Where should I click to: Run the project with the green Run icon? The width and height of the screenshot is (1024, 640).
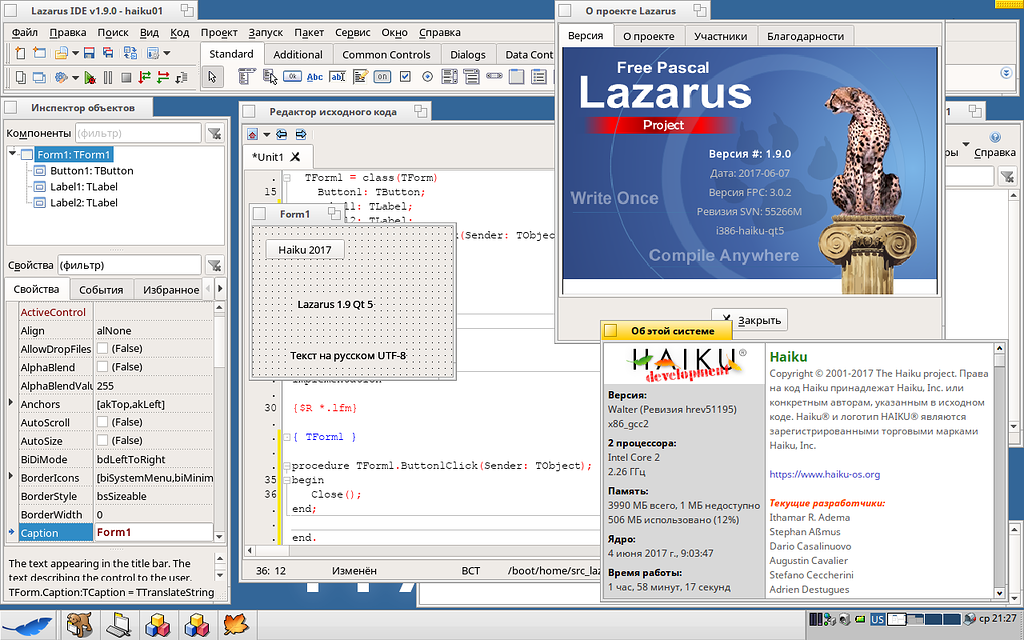click(x=89, y=77)
